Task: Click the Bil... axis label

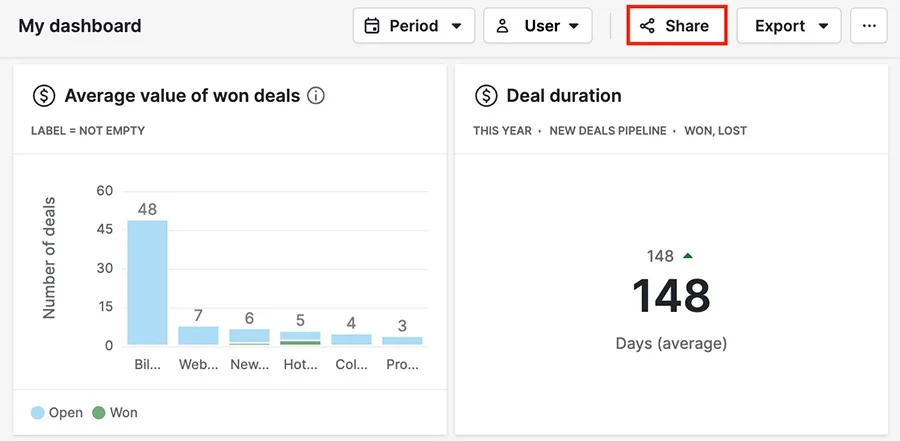Action: pos(148,365)
